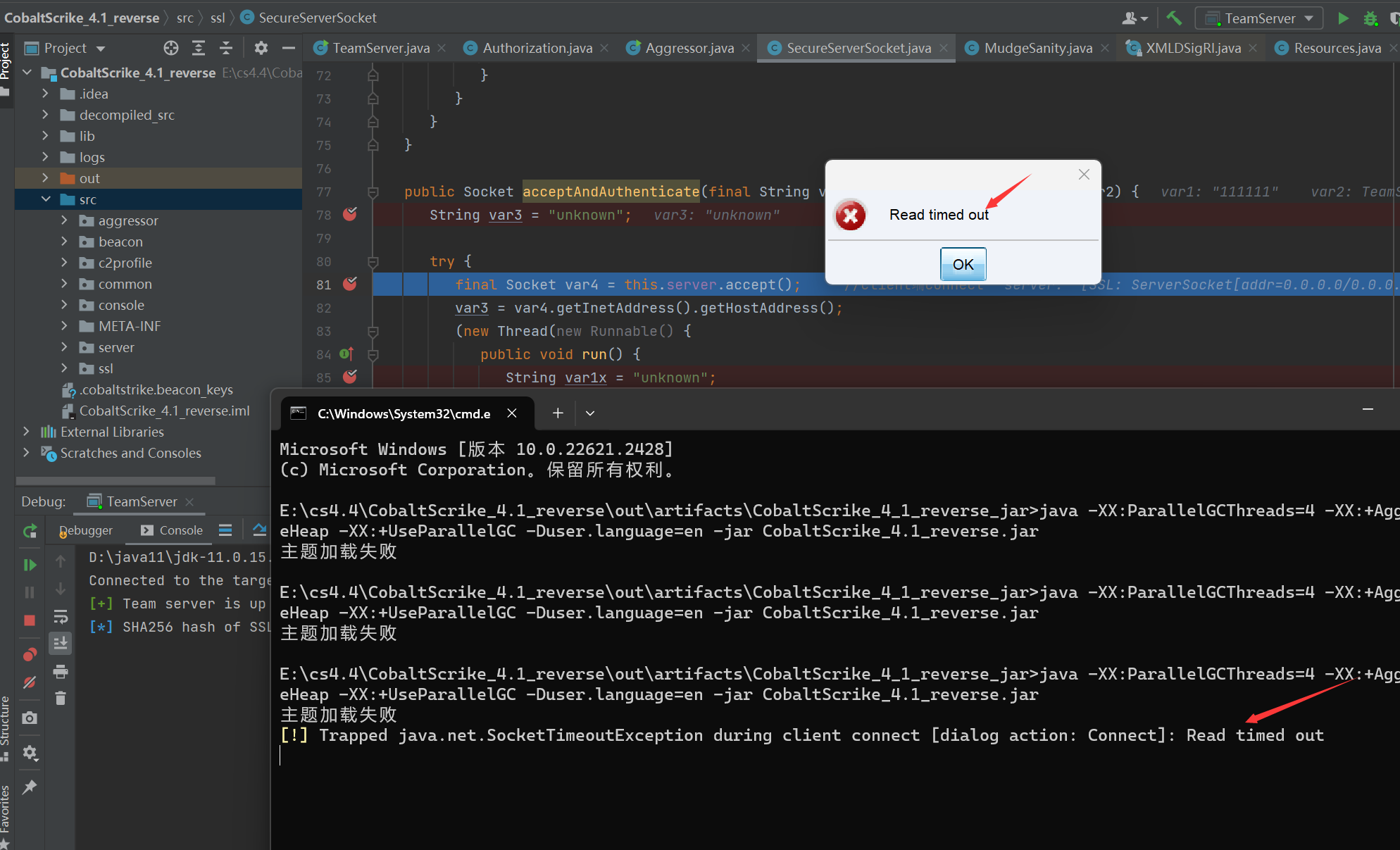Pin the debug tab with pin icon

(x=30, y=787)
